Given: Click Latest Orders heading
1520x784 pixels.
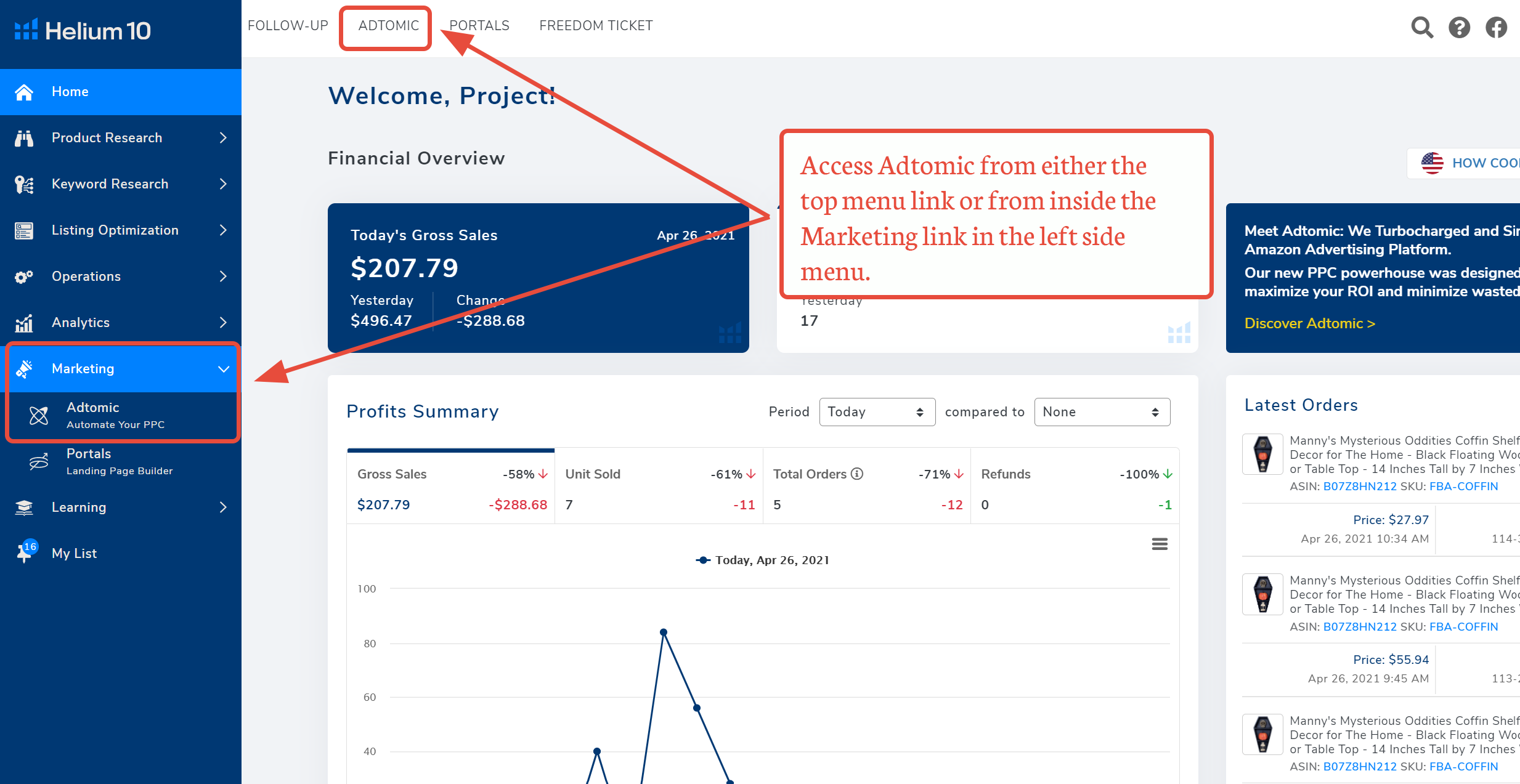Looking at the screenshot, I should pos(1301,405).
